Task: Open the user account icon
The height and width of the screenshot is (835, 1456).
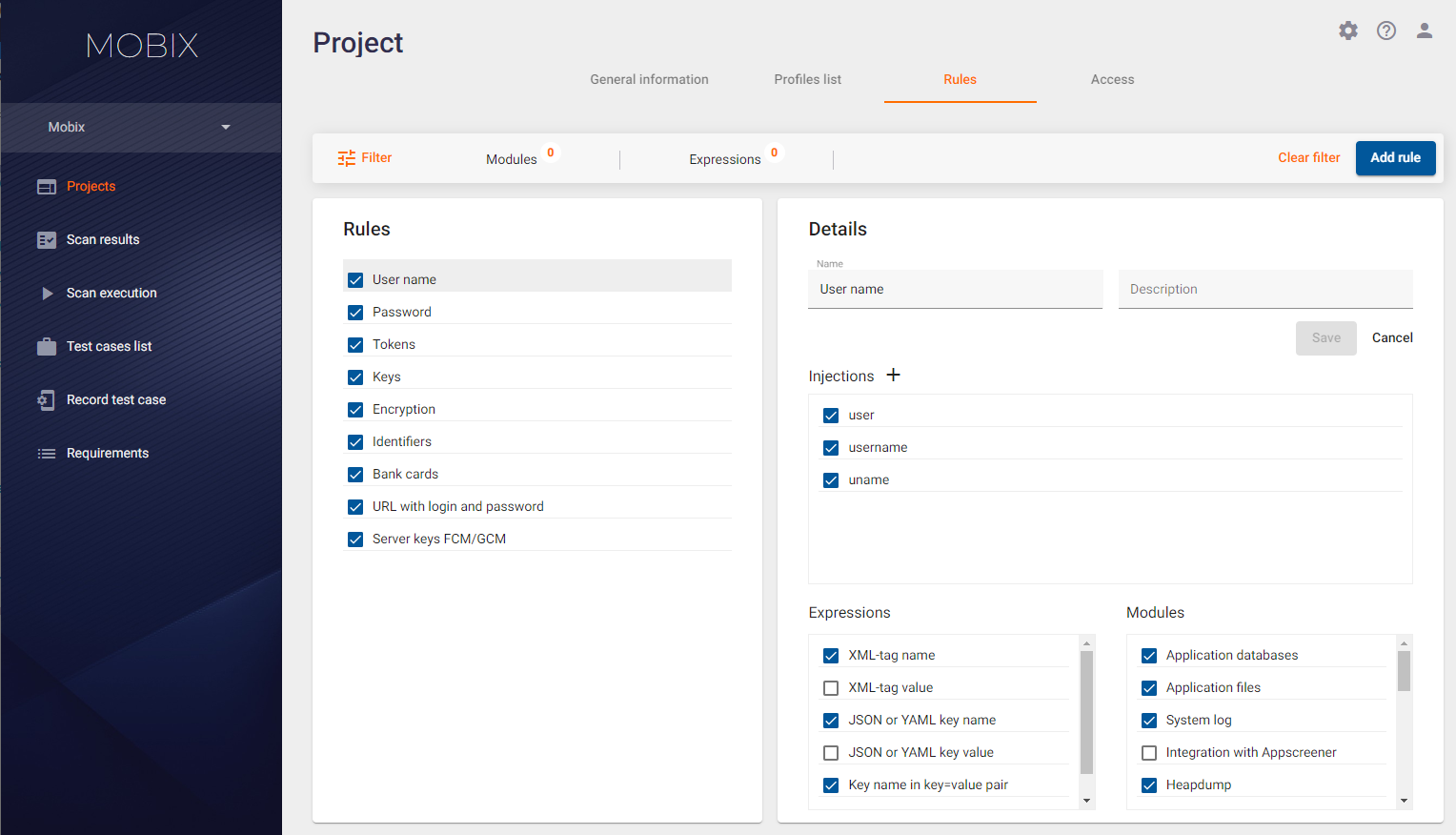Action: click(1425, 31)
